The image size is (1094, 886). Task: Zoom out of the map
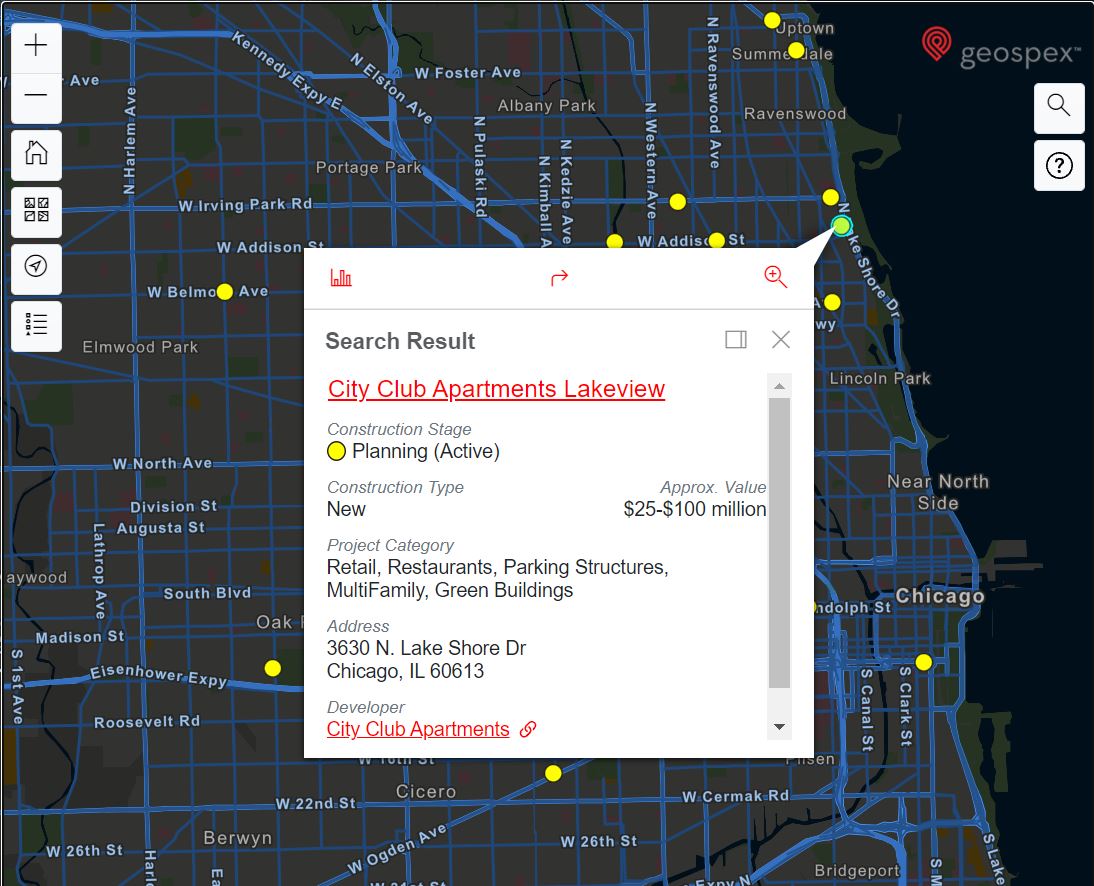[36, 96]
